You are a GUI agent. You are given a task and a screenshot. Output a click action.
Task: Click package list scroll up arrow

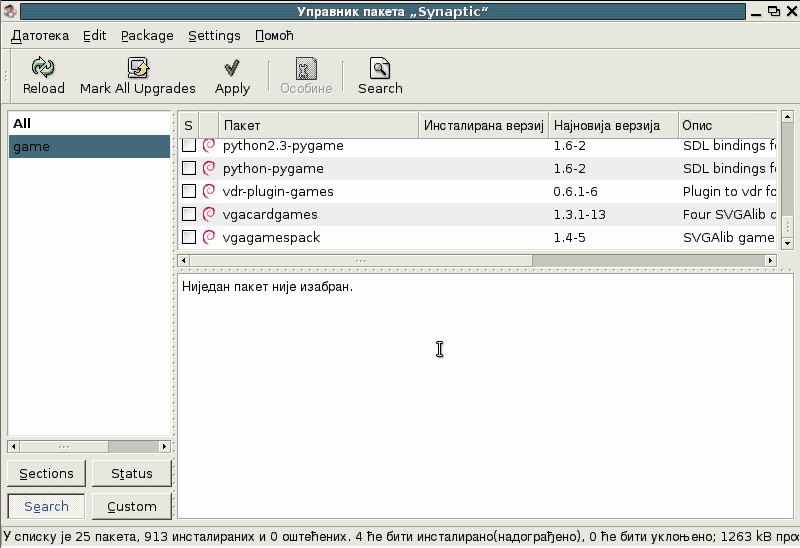(787, 117)
